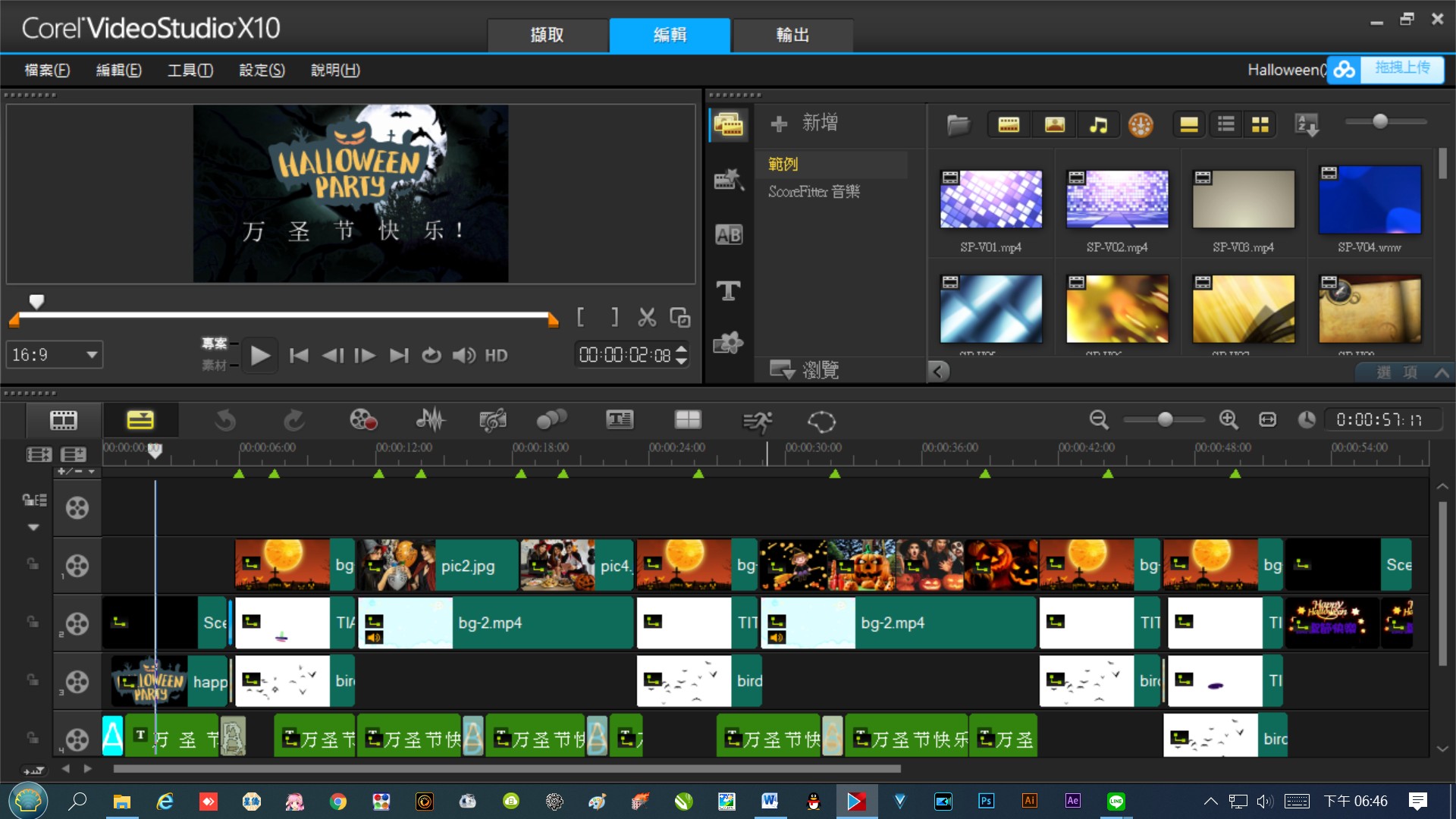
Task: Select the ScoreFitter music folder
Action: [814, 192]
